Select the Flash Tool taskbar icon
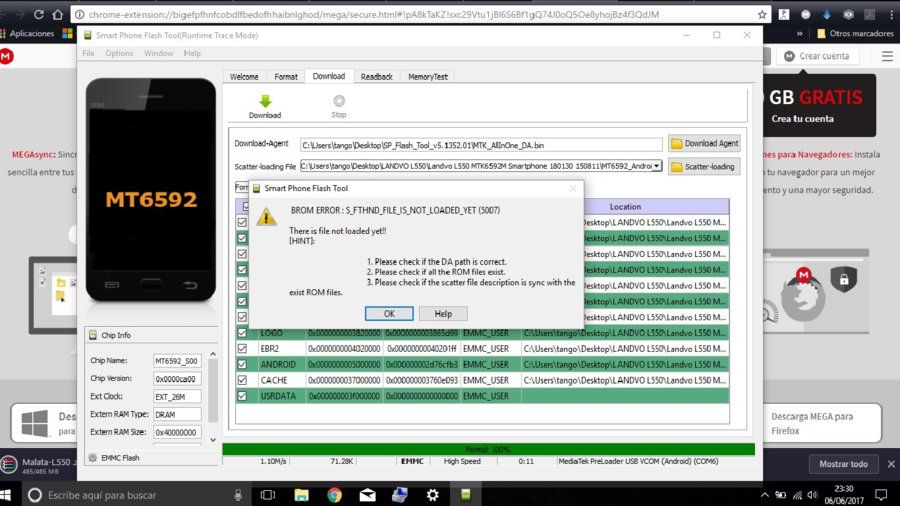The width and height of the screenshot is (900, 506). tap(465, 495)
